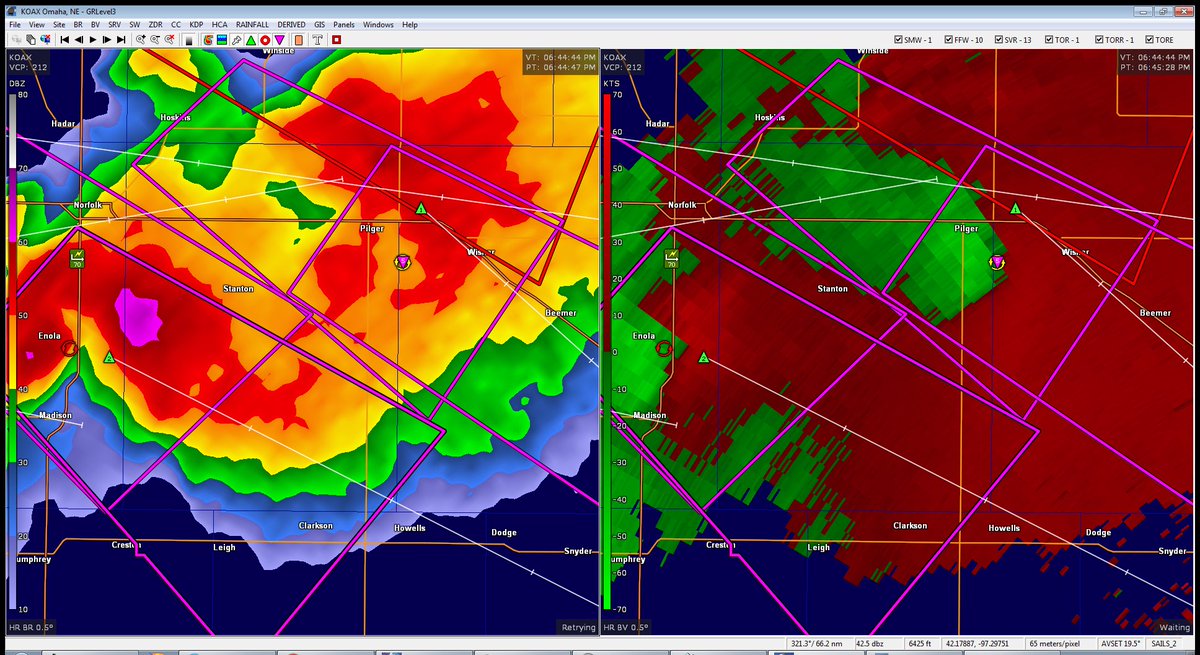The image size is (1200, 655).
Task: Play the radar animation loop
Action: 93,39
